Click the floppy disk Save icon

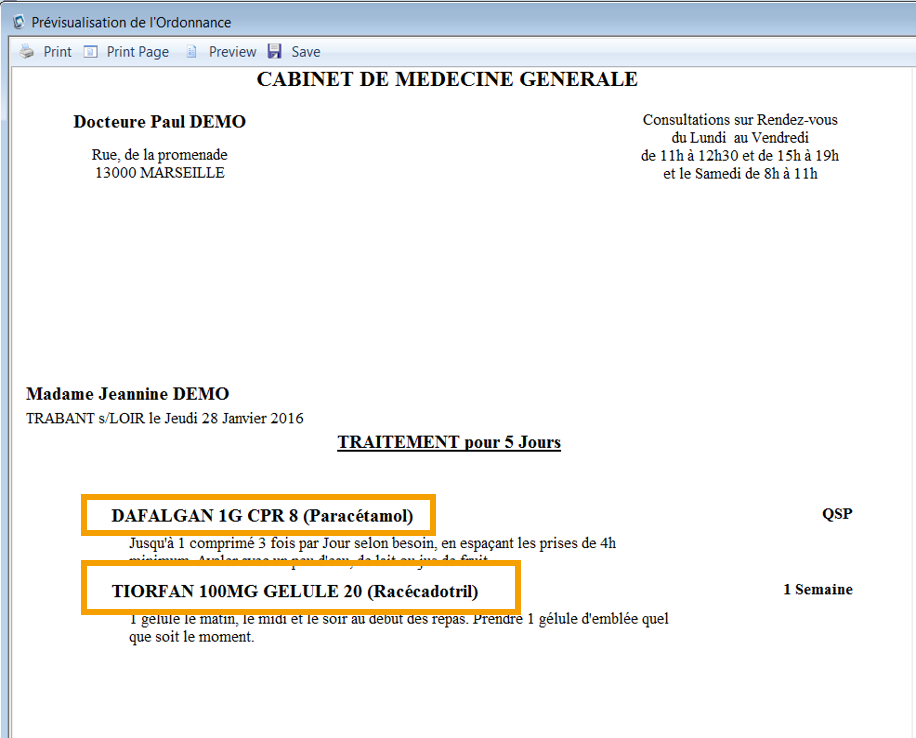tap(275, 52)
